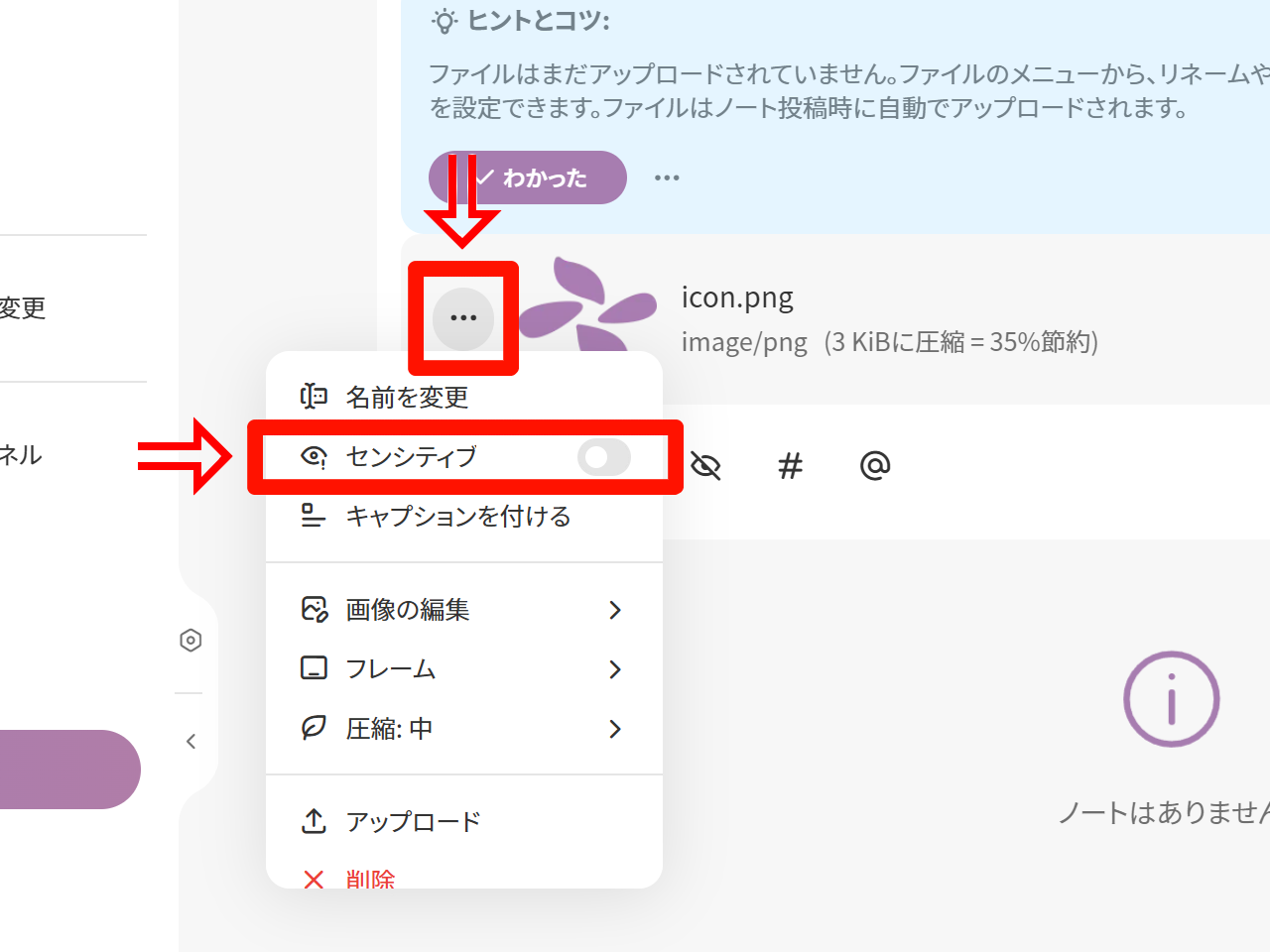Choose キャプションを付ける menu entry

456,517
